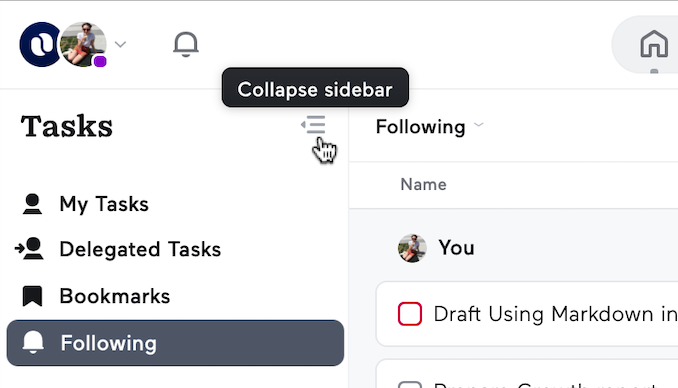Screen dimensions: 678x388
Task: Click the dark blue workspace logo
Action: [39, 45]
